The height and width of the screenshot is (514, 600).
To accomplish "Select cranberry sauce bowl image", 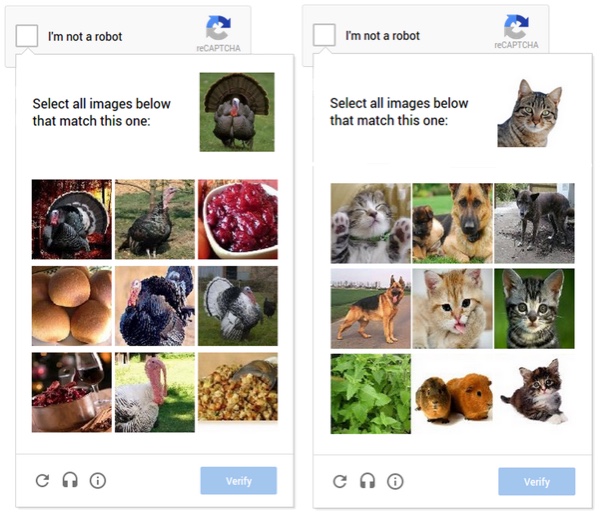I will point(238,219).
